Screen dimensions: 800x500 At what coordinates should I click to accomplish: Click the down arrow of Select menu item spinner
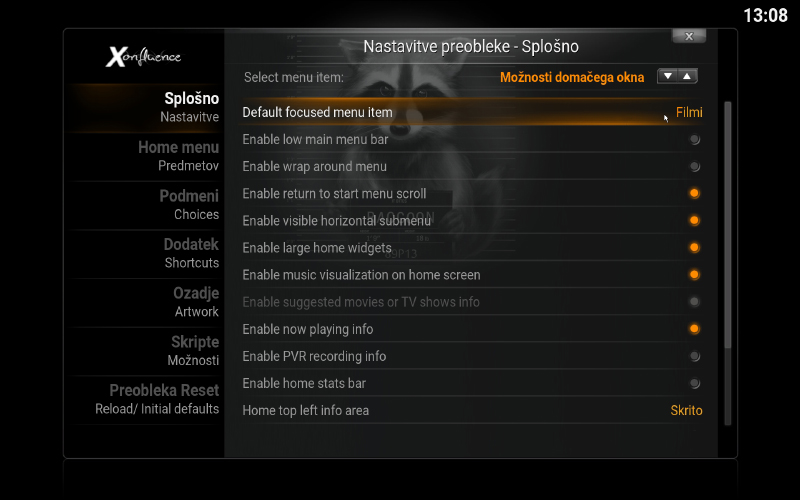click(667, 76)
